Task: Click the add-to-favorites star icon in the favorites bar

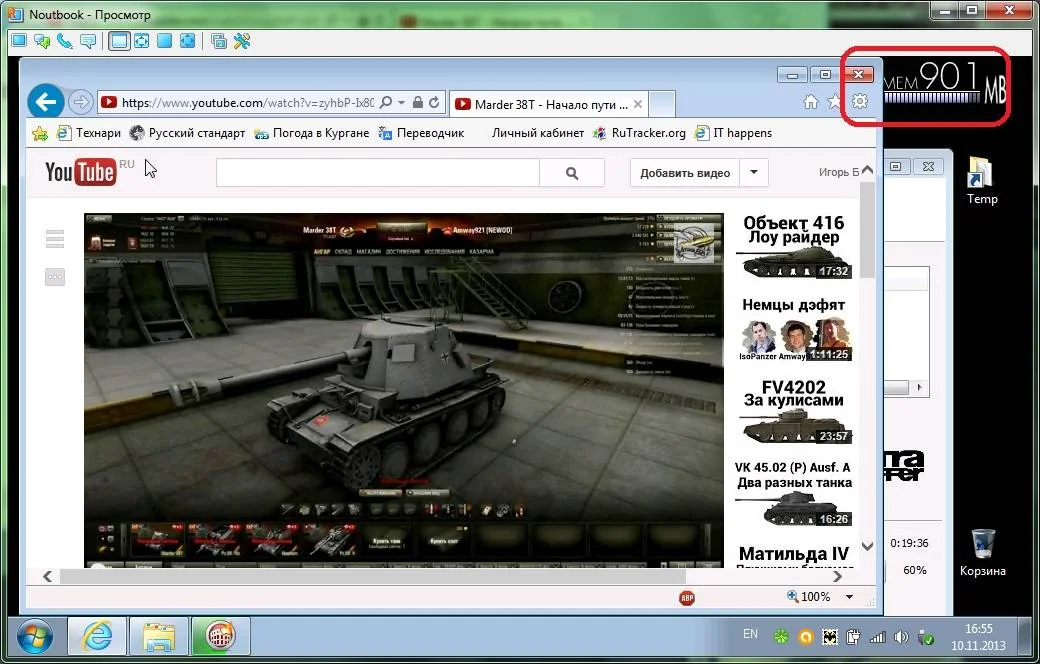Action: pos(40,133)
